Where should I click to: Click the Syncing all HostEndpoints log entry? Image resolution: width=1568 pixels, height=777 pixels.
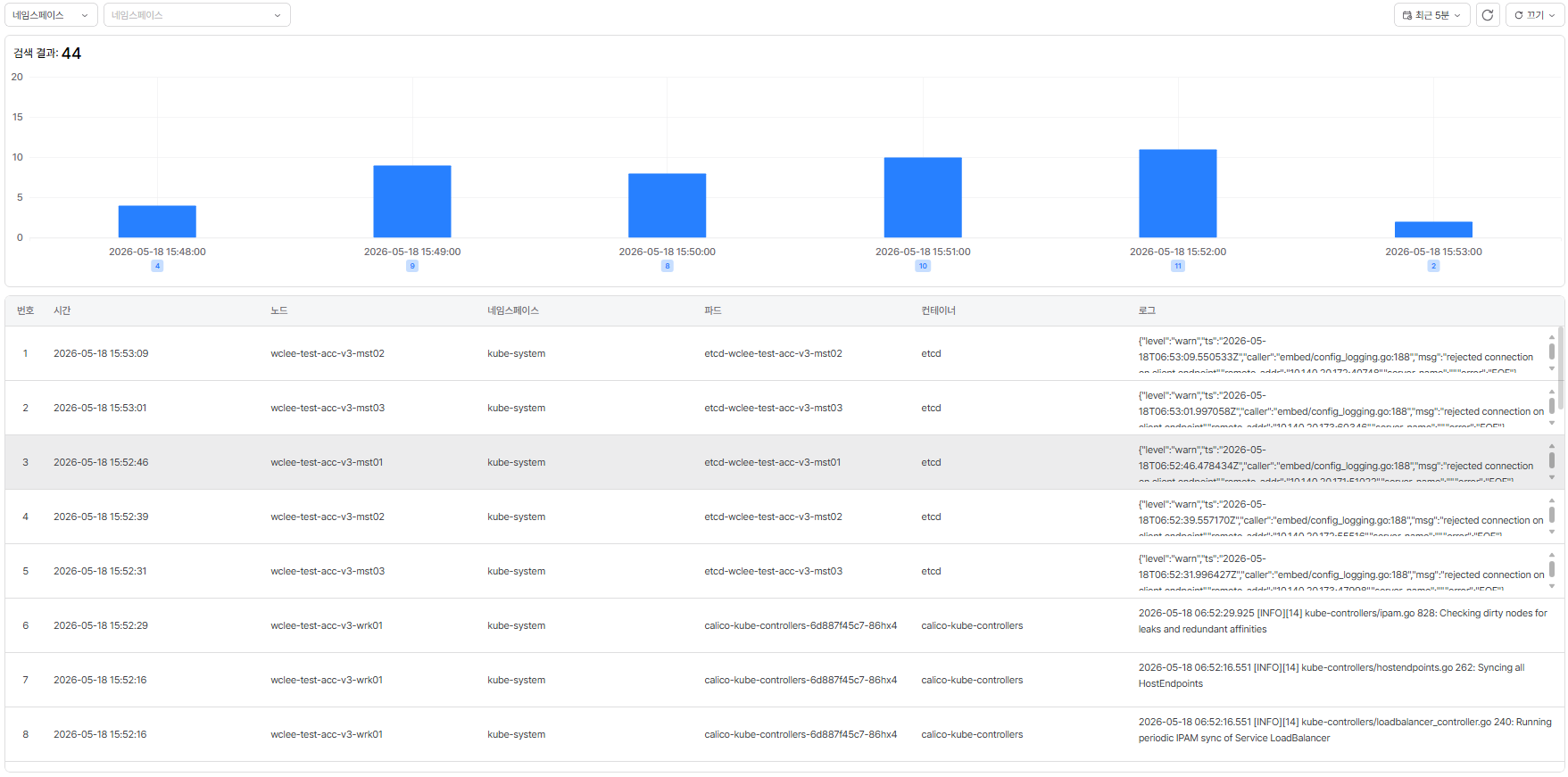click(x=1332, y=675)
